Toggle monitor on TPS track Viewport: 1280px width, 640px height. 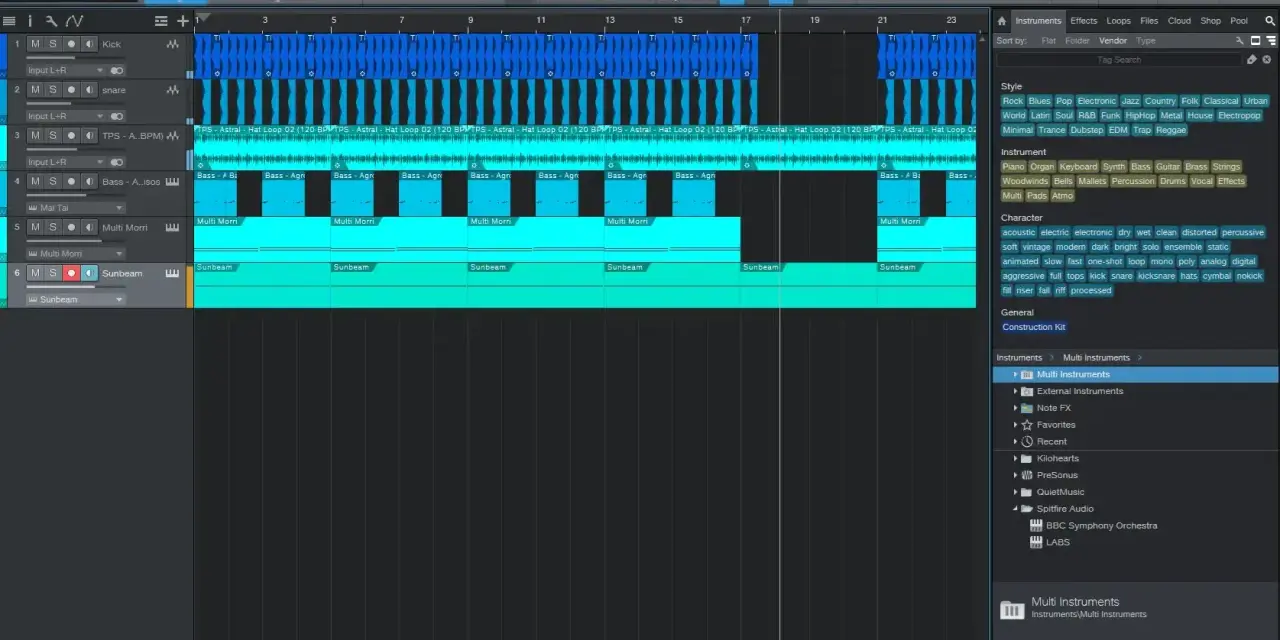coord(89,136)
